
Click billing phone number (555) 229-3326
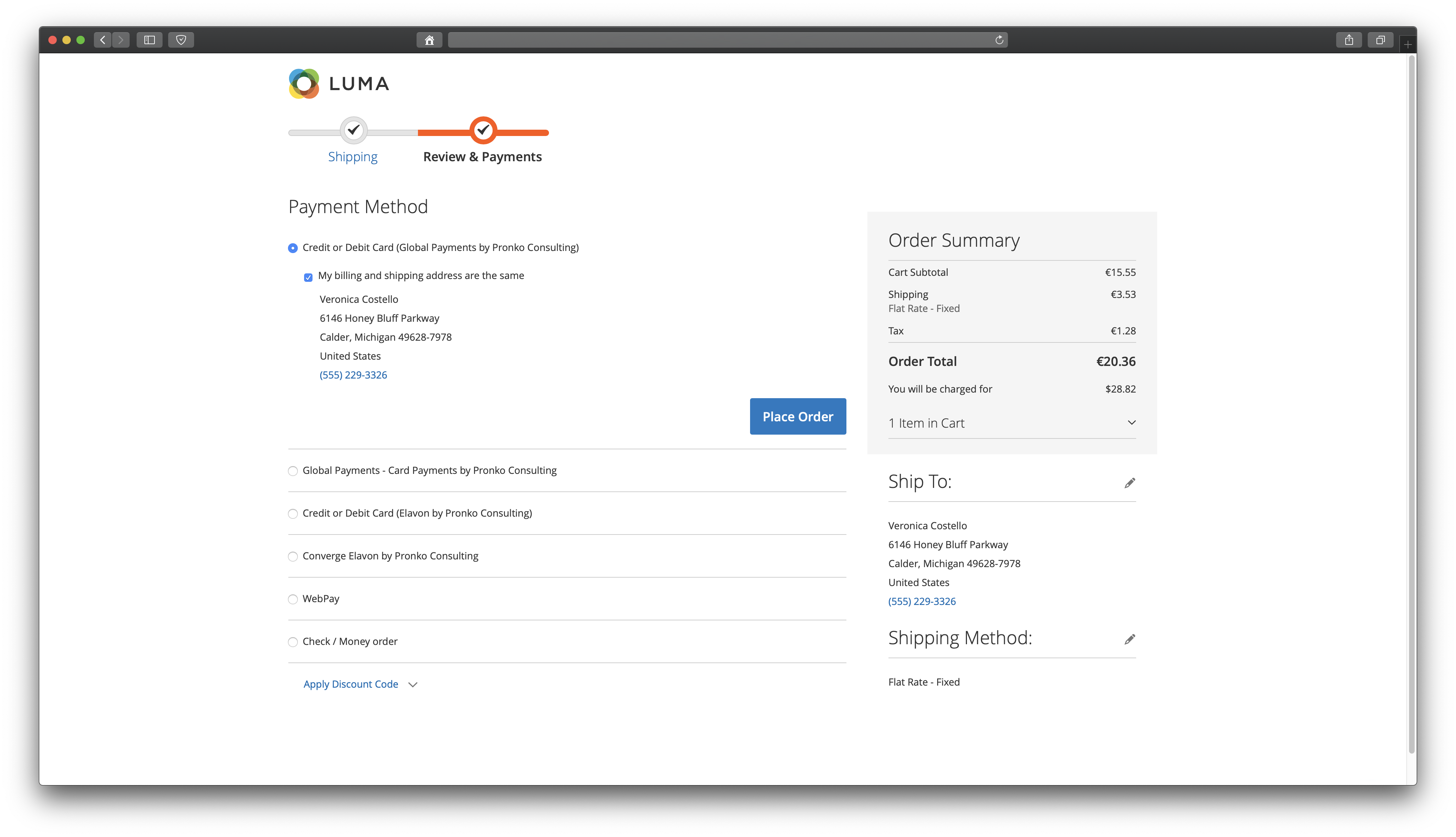pyautogui.click(x=353, y=375)
